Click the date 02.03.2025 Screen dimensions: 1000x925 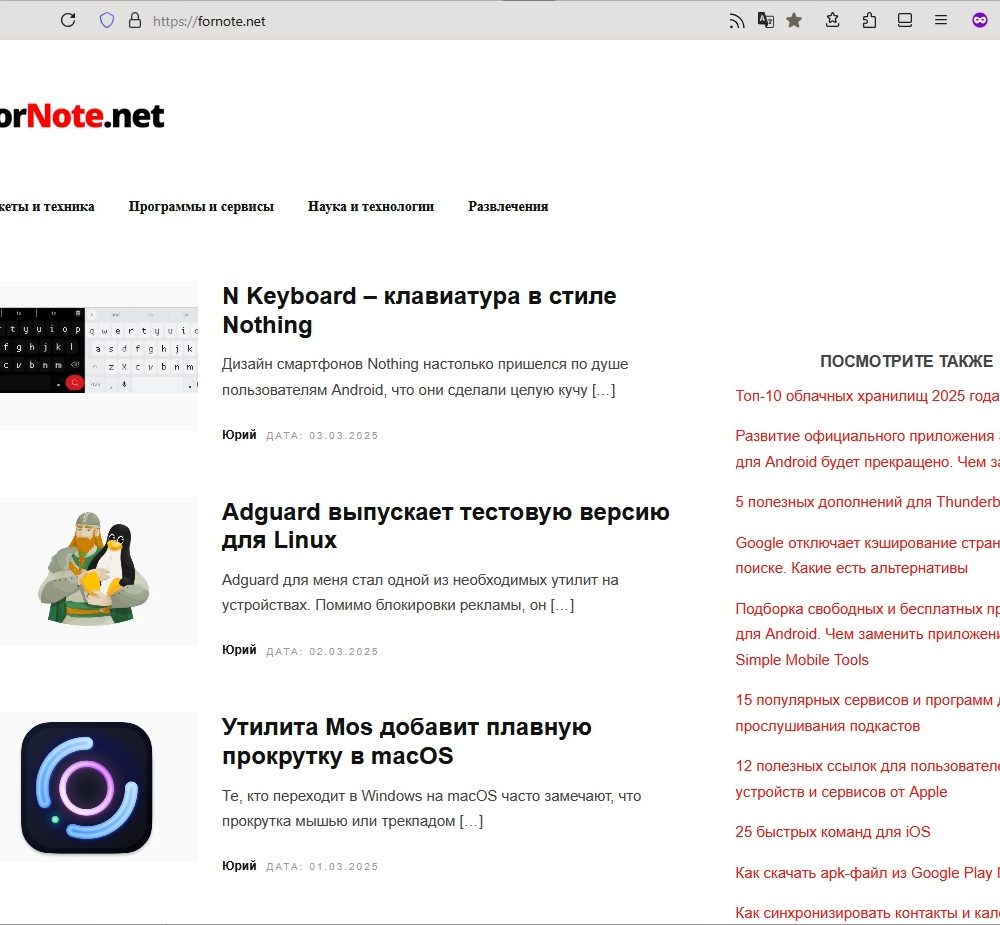click(x=344, y=651)
